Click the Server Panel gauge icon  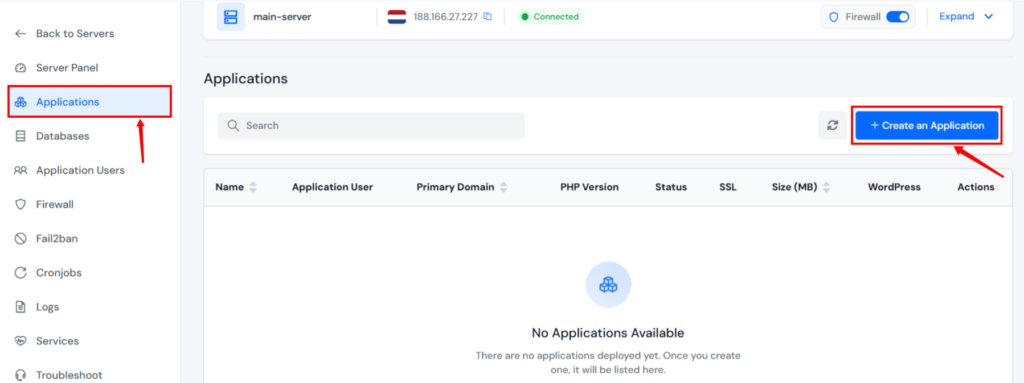[x=21, y=68]
